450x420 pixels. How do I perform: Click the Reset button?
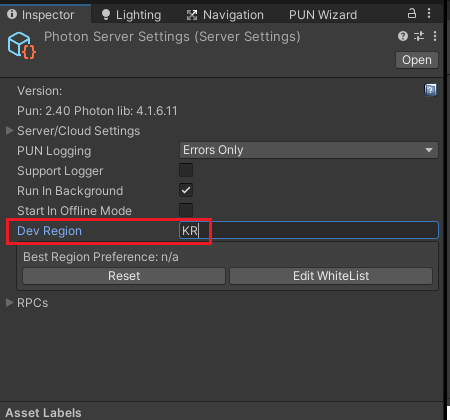pos(124,276)
